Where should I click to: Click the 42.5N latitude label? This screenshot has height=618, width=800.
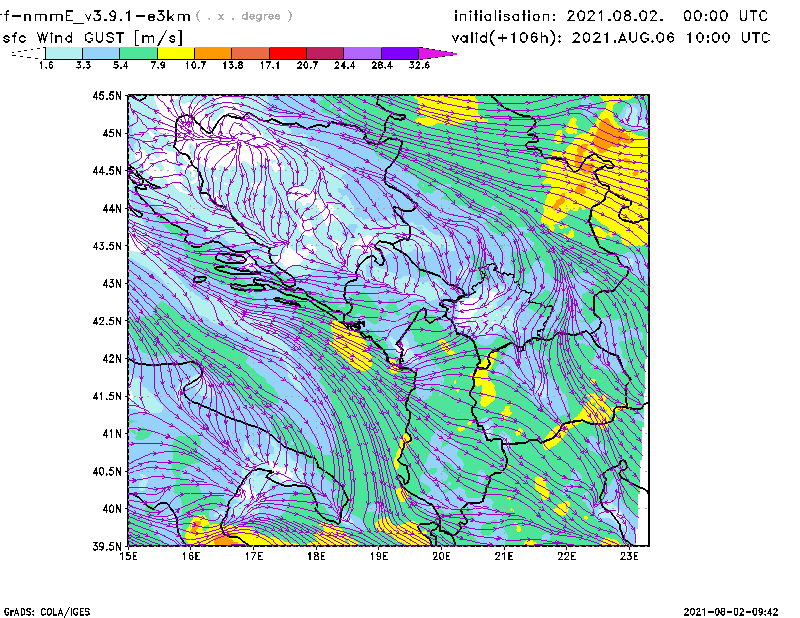click(x=107, y=320)
